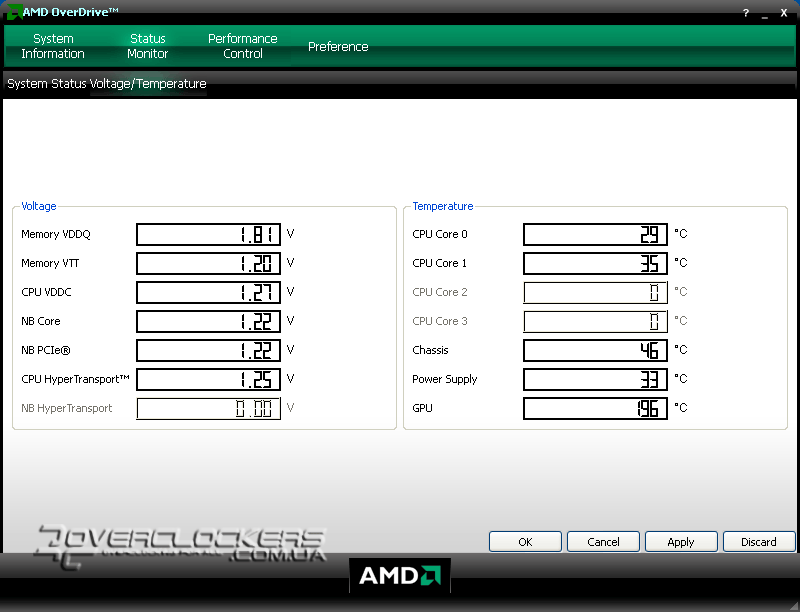Click the CPU VDDC voltage readout
Screen dimensions: 800x612
pos(208,293)
